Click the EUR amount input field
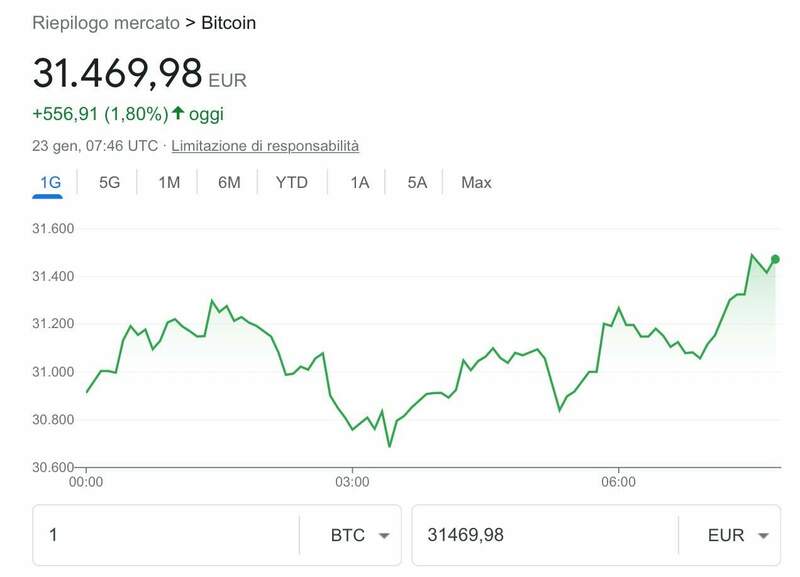Viewport: 800px width, 577px height. [x=544, y=535]
